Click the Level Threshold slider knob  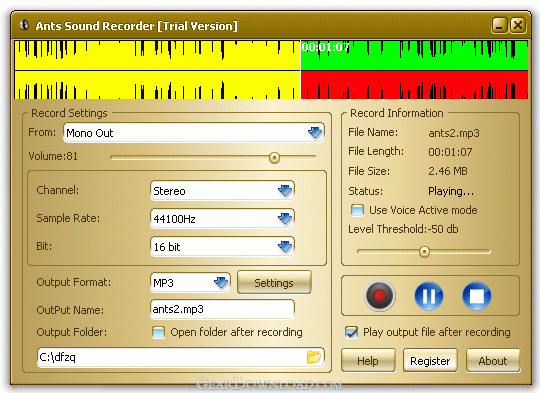(424, 252)
